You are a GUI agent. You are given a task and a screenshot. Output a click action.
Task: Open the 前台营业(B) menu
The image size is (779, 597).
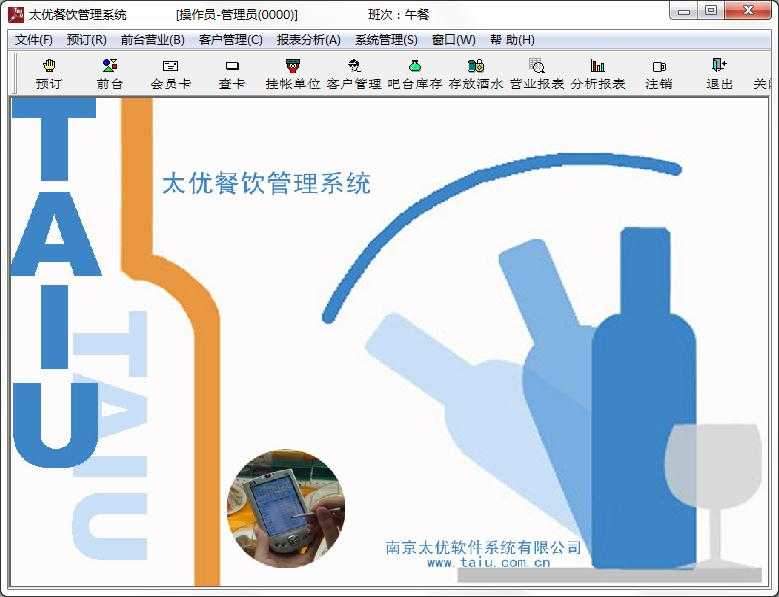point(153,40)
